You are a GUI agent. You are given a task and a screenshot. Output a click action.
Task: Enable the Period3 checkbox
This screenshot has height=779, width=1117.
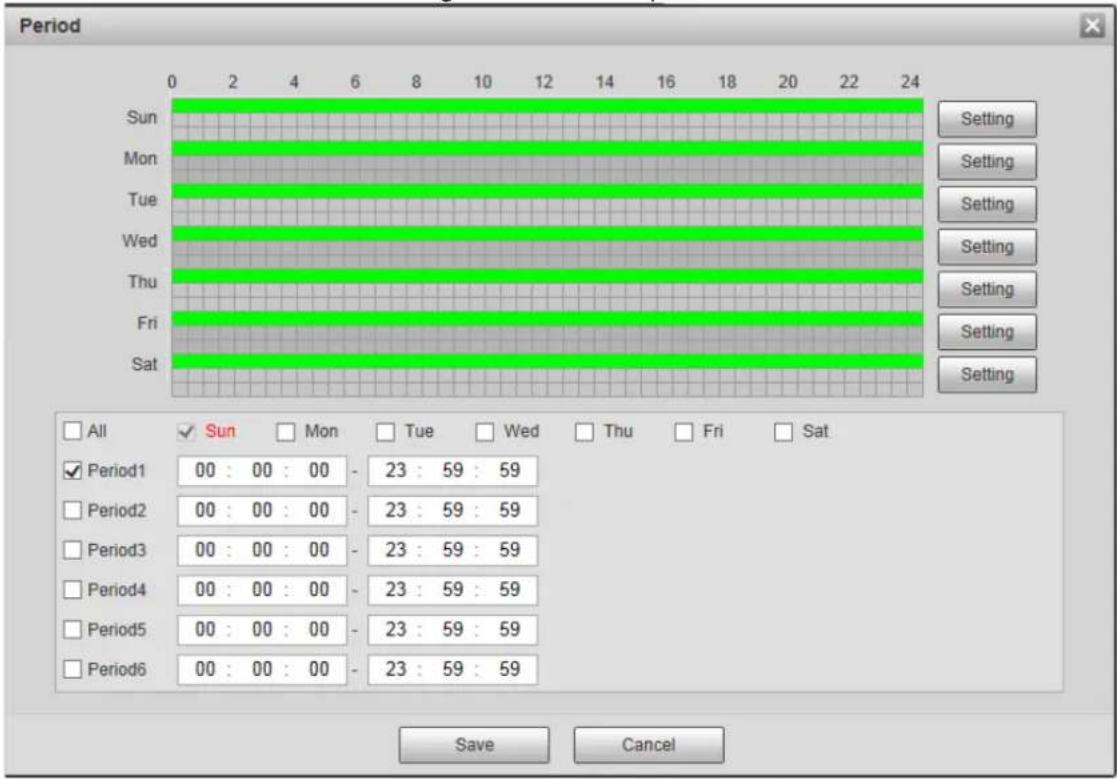73,550
